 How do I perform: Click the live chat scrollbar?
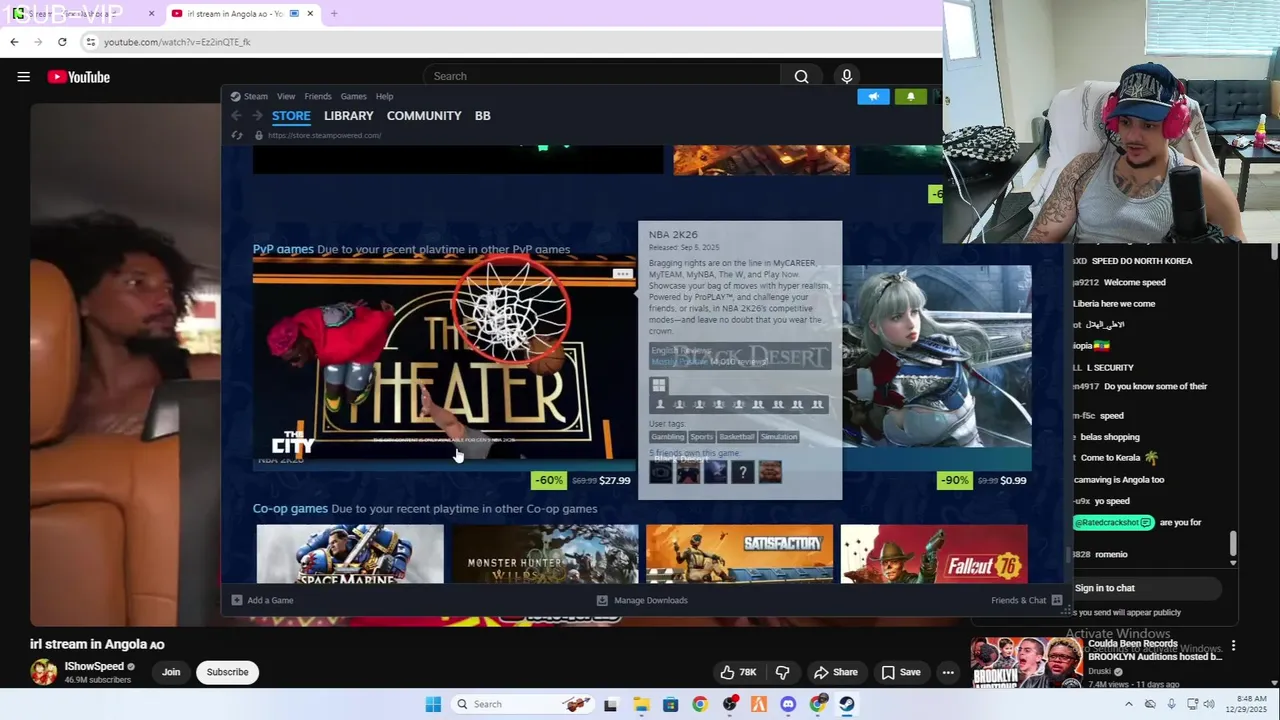[x=1233, y=544]
